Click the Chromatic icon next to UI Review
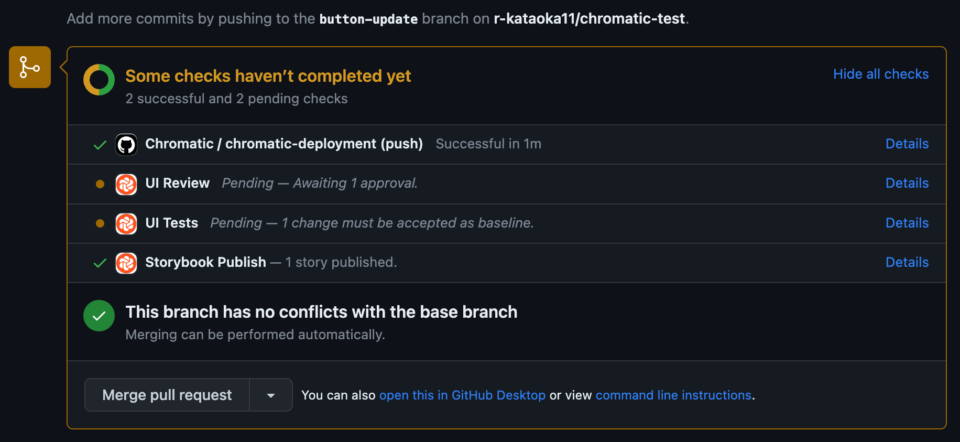 pyautogui.click(x=126, y=184)
